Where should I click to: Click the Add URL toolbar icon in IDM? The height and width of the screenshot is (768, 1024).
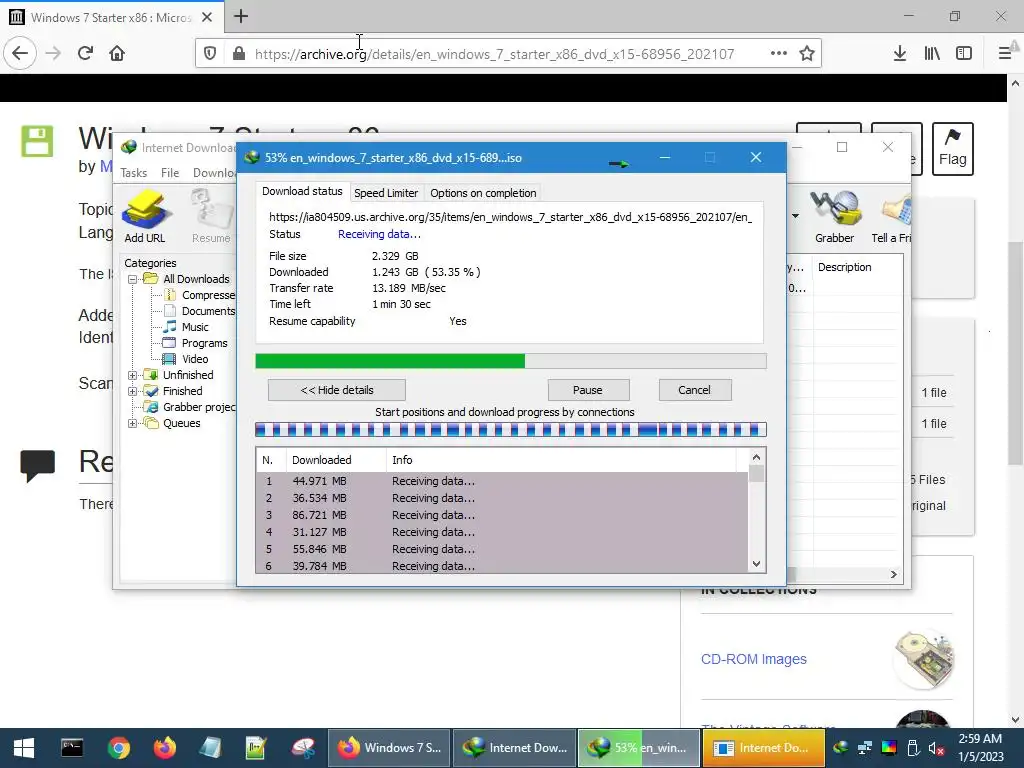pos(145,216)
